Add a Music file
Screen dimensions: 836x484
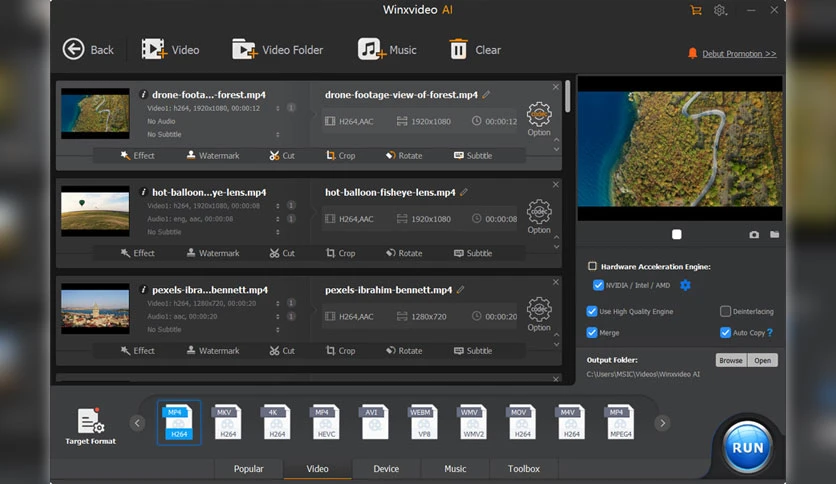[x=387, y=50]
